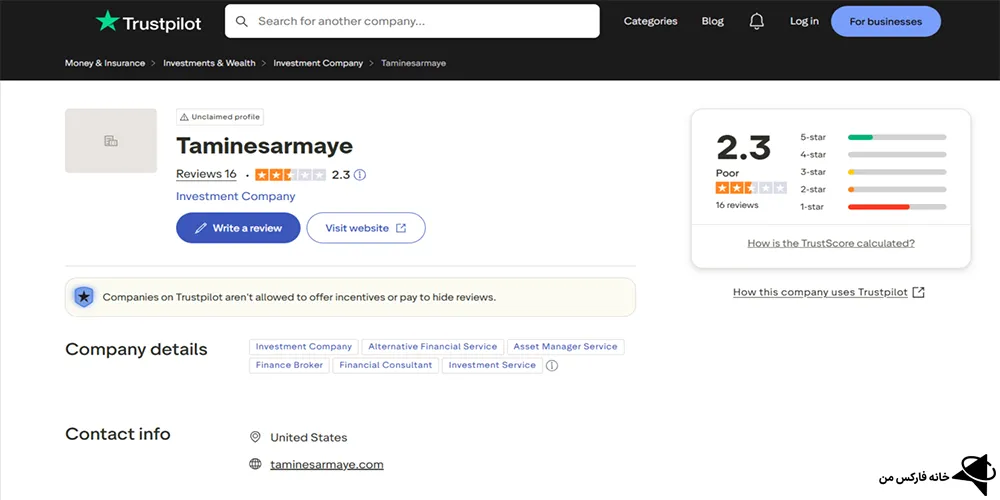Select the Finance Broker category tag

click(290, 365)
